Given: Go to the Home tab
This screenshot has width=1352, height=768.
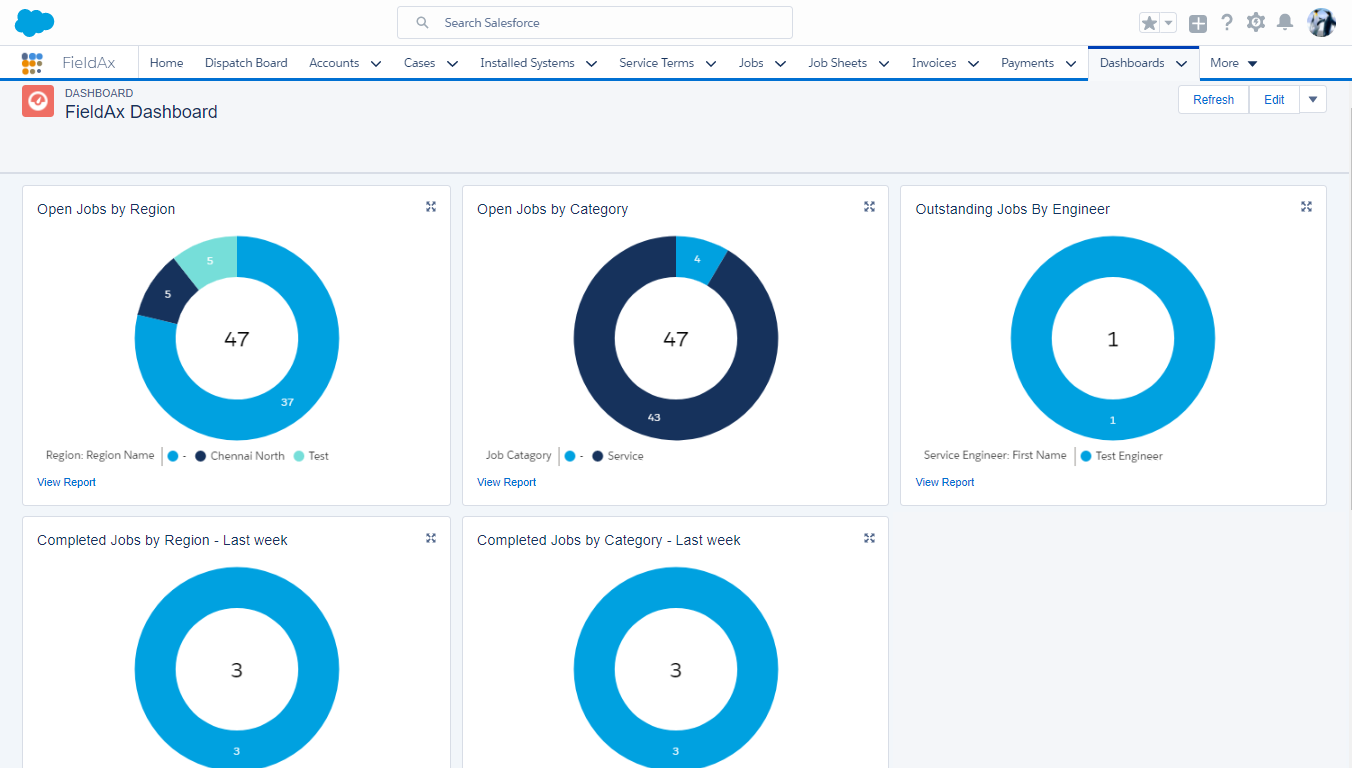Looking at the screenshot, I should point(166,62).
